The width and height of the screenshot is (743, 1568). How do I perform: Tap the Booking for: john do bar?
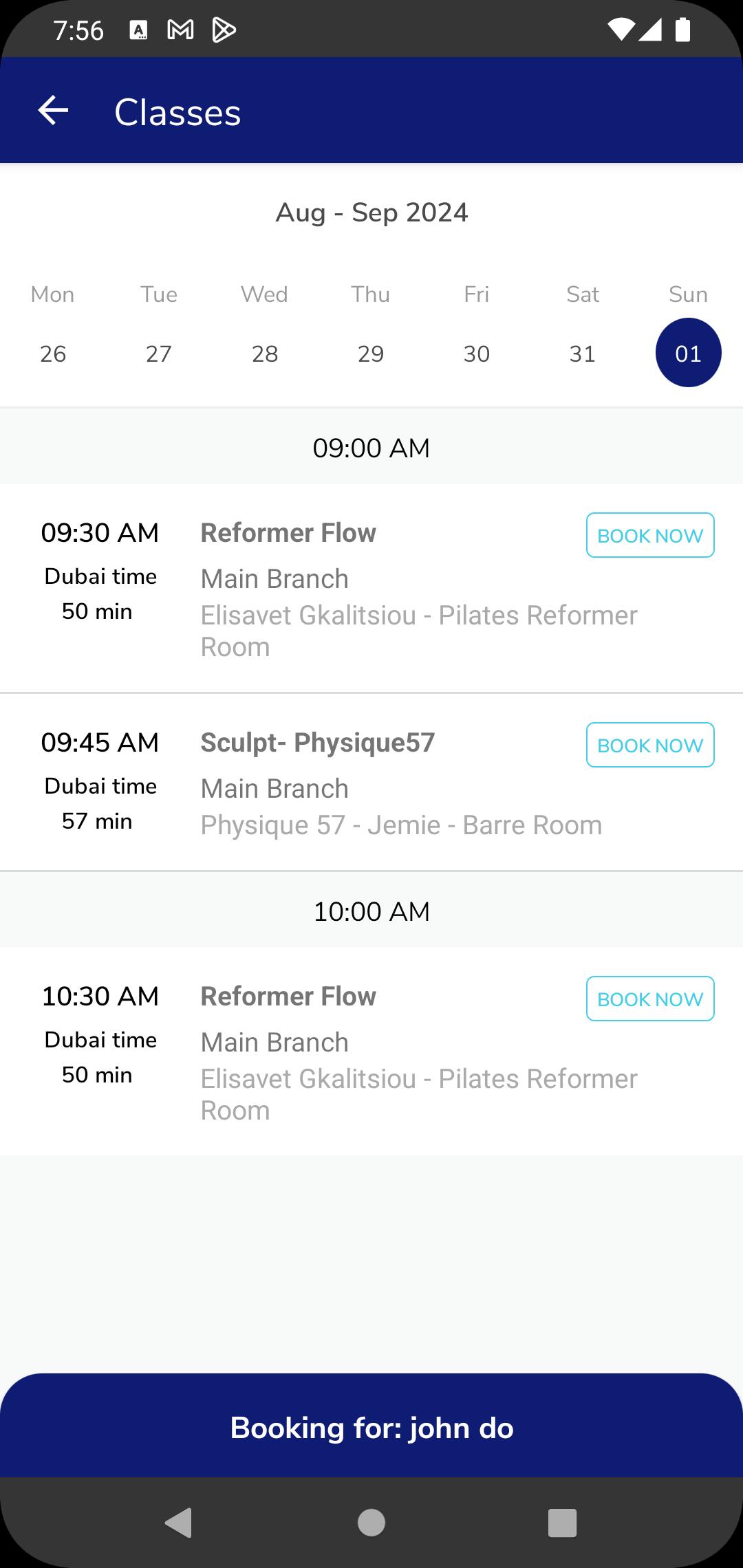(x=371, y=1428)
